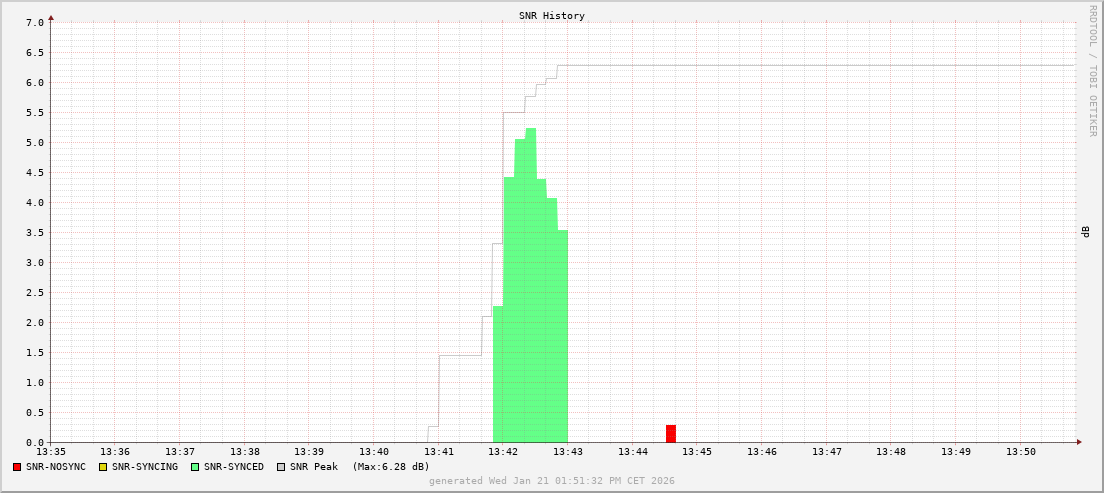Click the 3.5 label on the y-axis
The height and width of the screenshot is (493, 1104).
coord(34,232)
